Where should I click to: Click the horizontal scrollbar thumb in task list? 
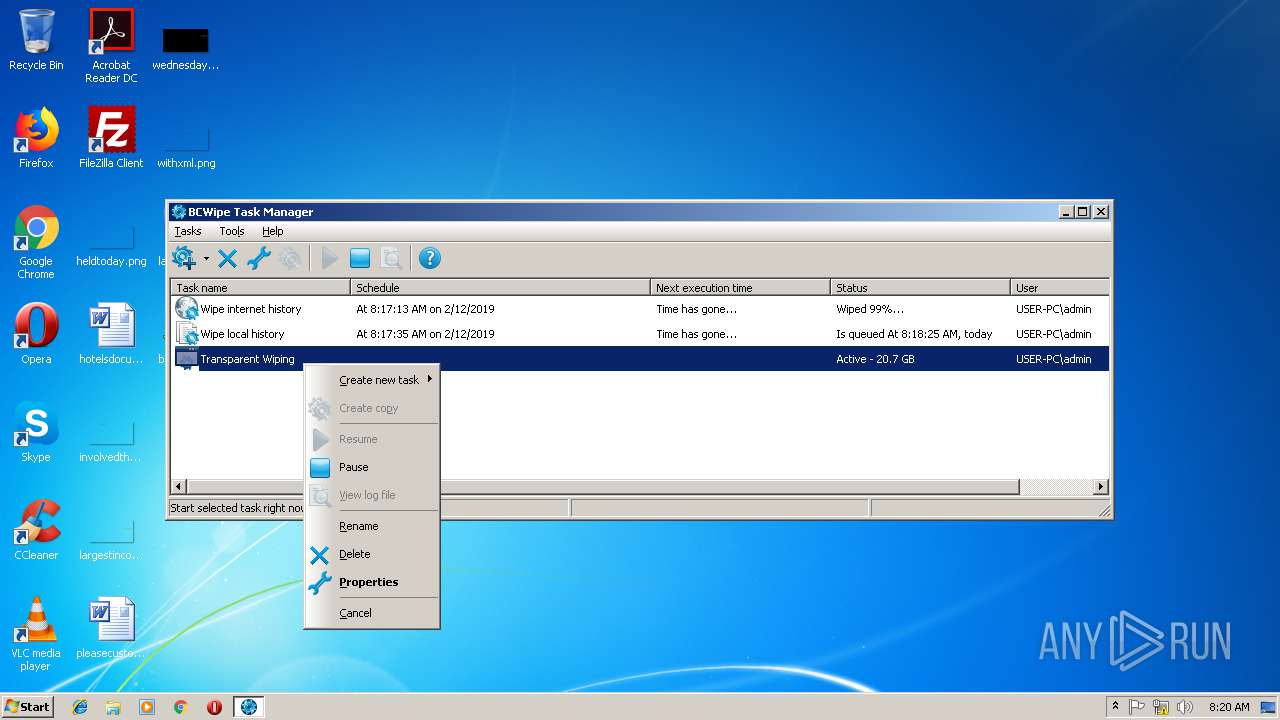(603, 487)
